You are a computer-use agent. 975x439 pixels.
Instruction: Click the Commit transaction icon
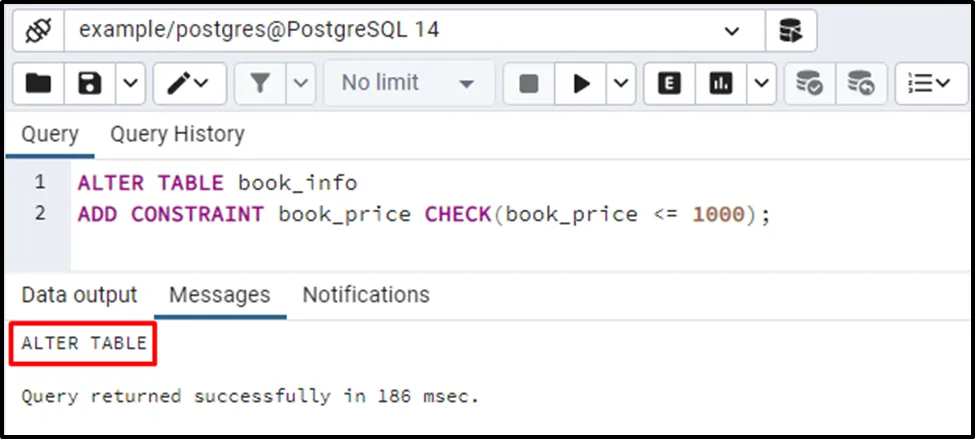pyautogui.click(x=808, y=83)
